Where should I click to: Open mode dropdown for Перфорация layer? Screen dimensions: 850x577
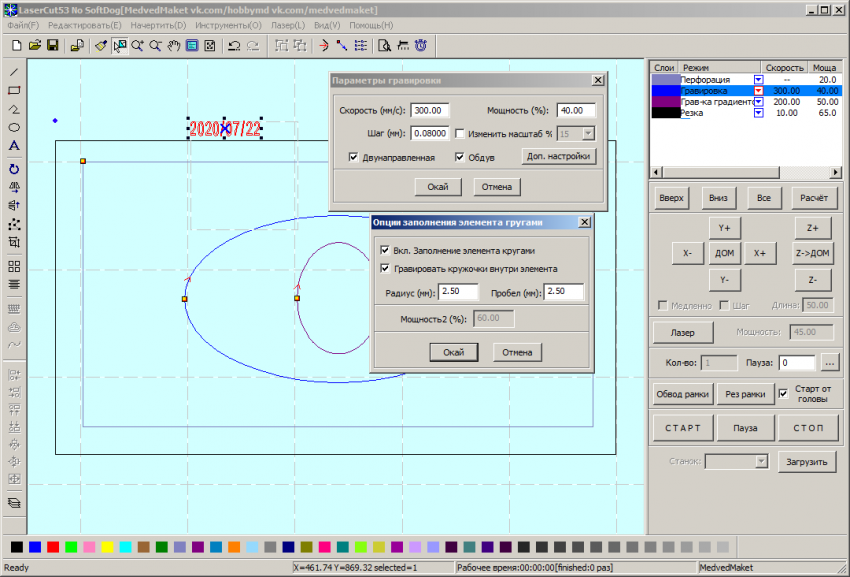[758, 79]
